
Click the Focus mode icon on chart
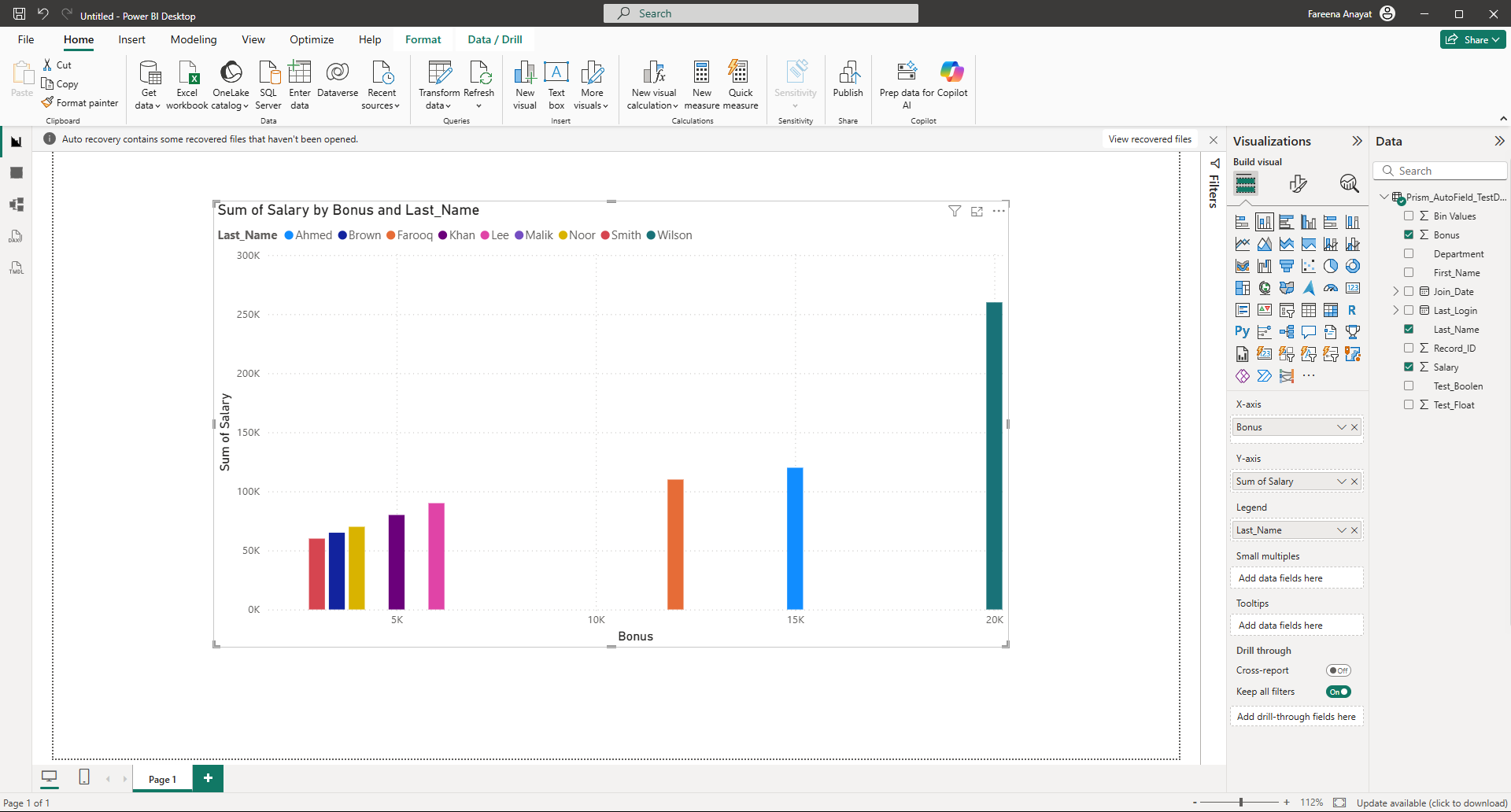pos(977,212)
